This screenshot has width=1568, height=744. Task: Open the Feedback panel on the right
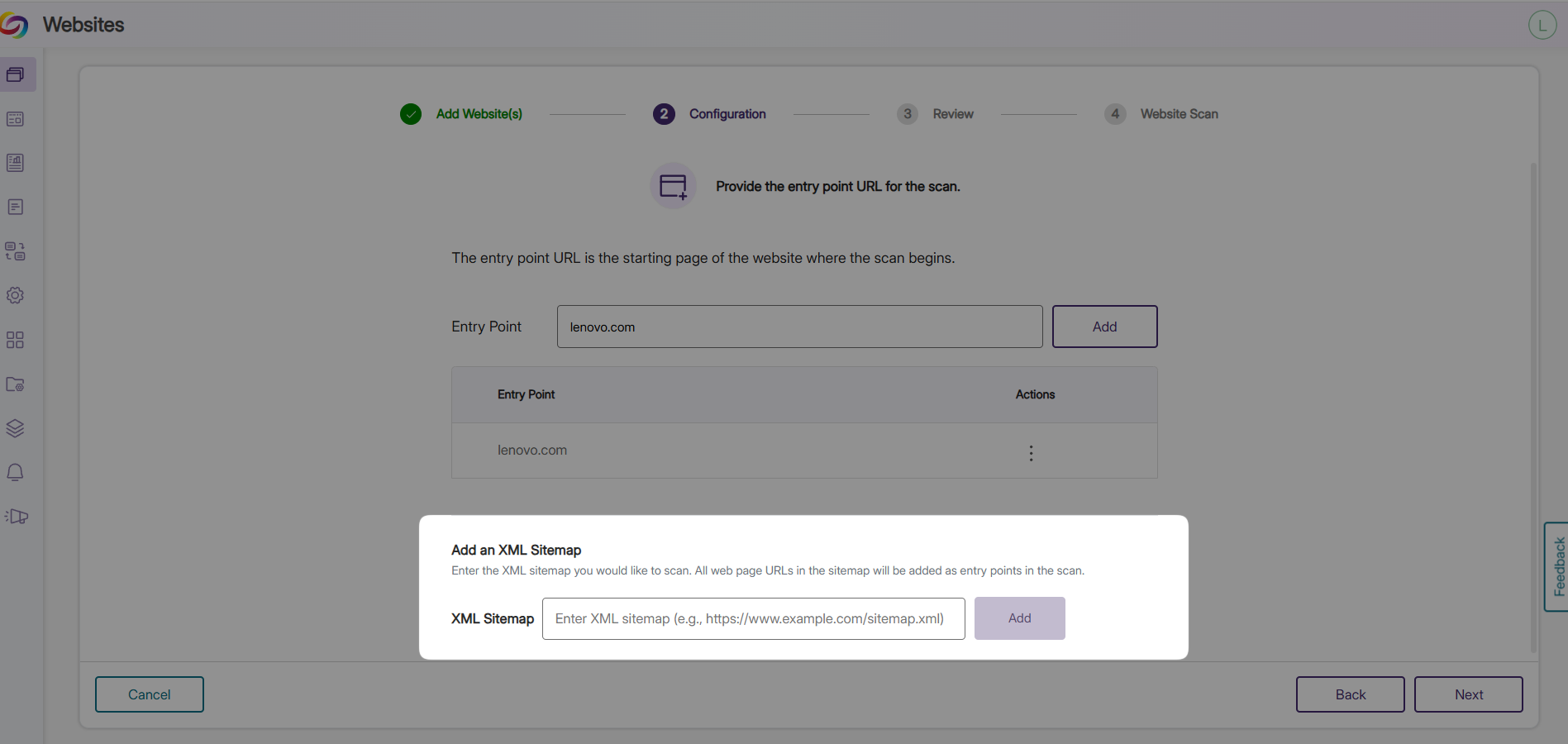pos(1556,567)
